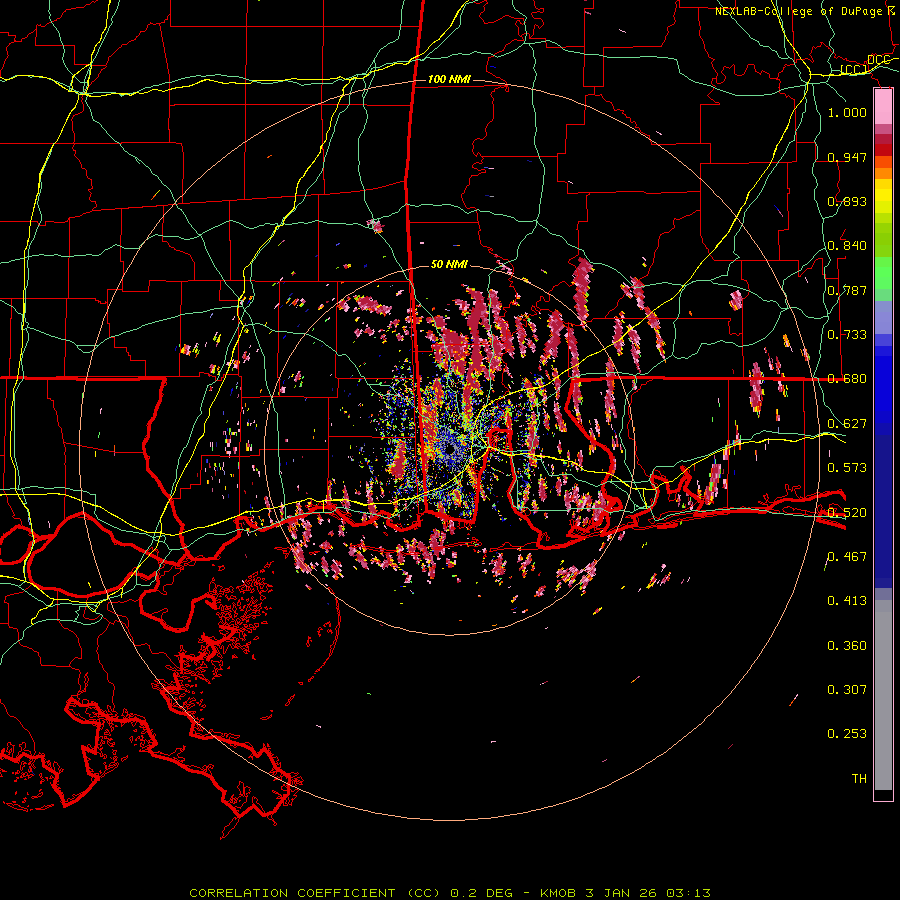Image resolution: width=900 pixels, height=900 pixels.
Task: Click the 0.947 scale value
Action: [x=847, y=157]
